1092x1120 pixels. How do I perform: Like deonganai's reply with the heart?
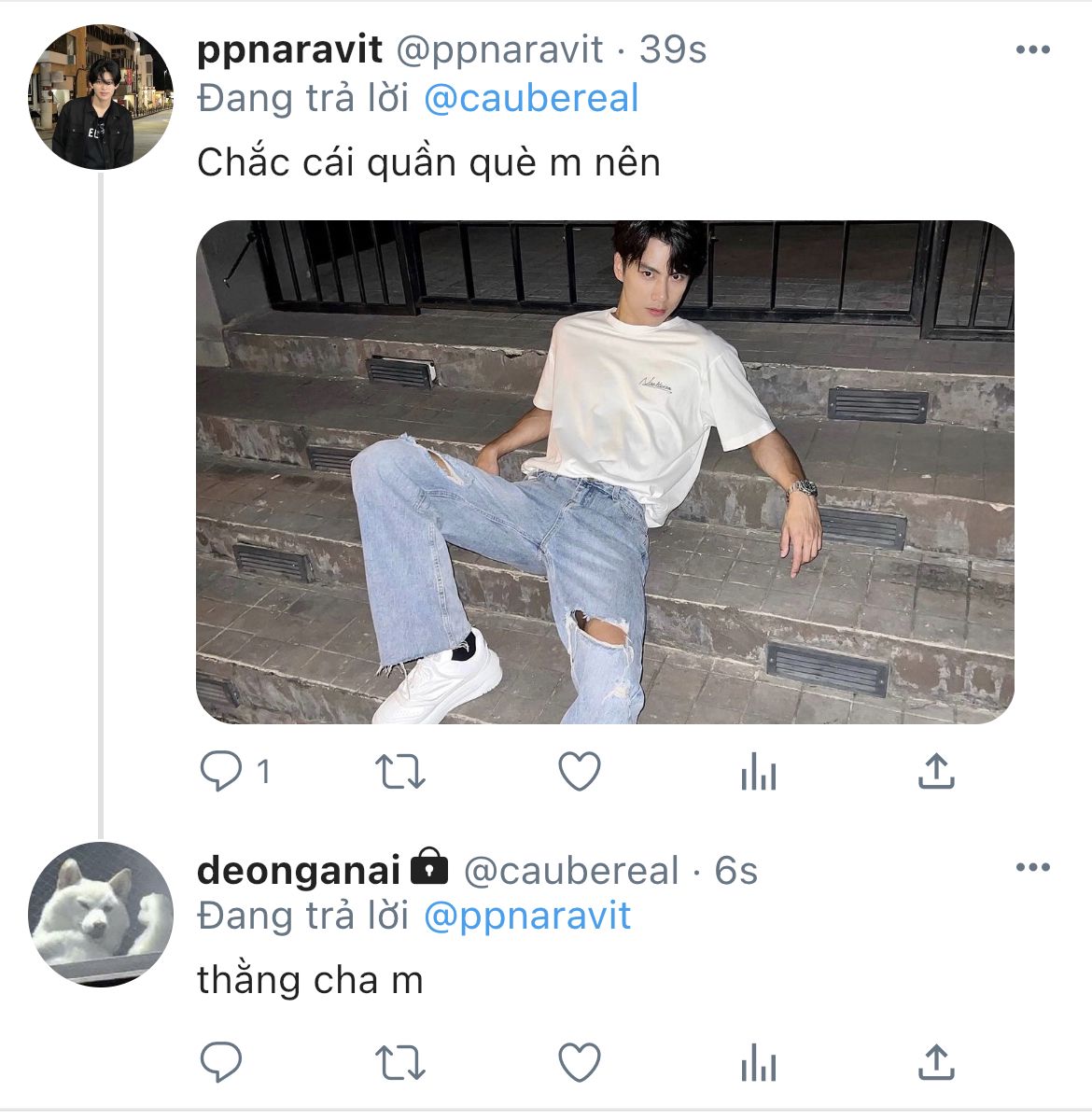tap(579, 1062)
